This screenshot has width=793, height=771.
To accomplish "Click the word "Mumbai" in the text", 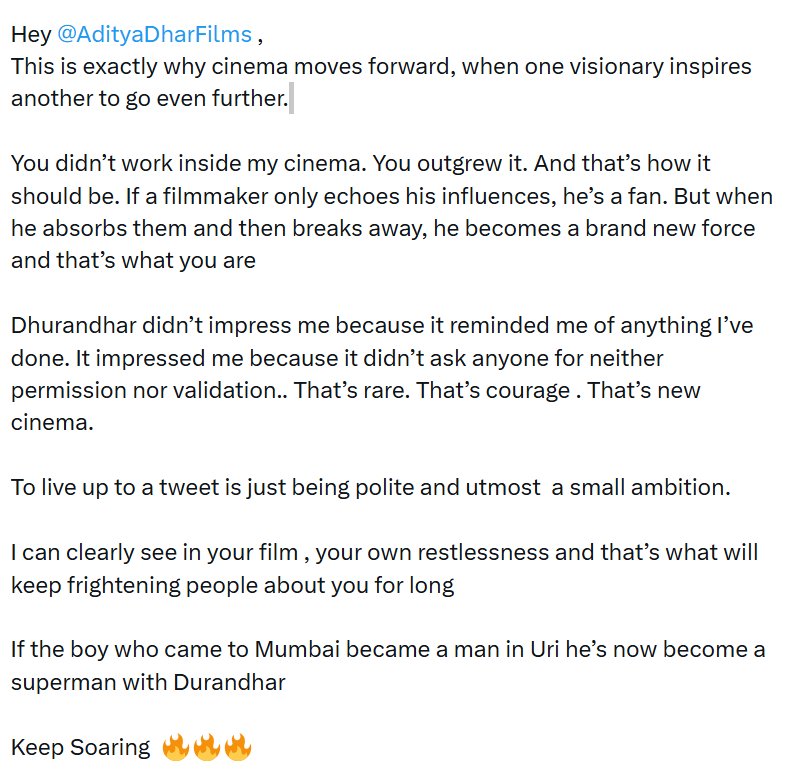I will tap(297, 650).
